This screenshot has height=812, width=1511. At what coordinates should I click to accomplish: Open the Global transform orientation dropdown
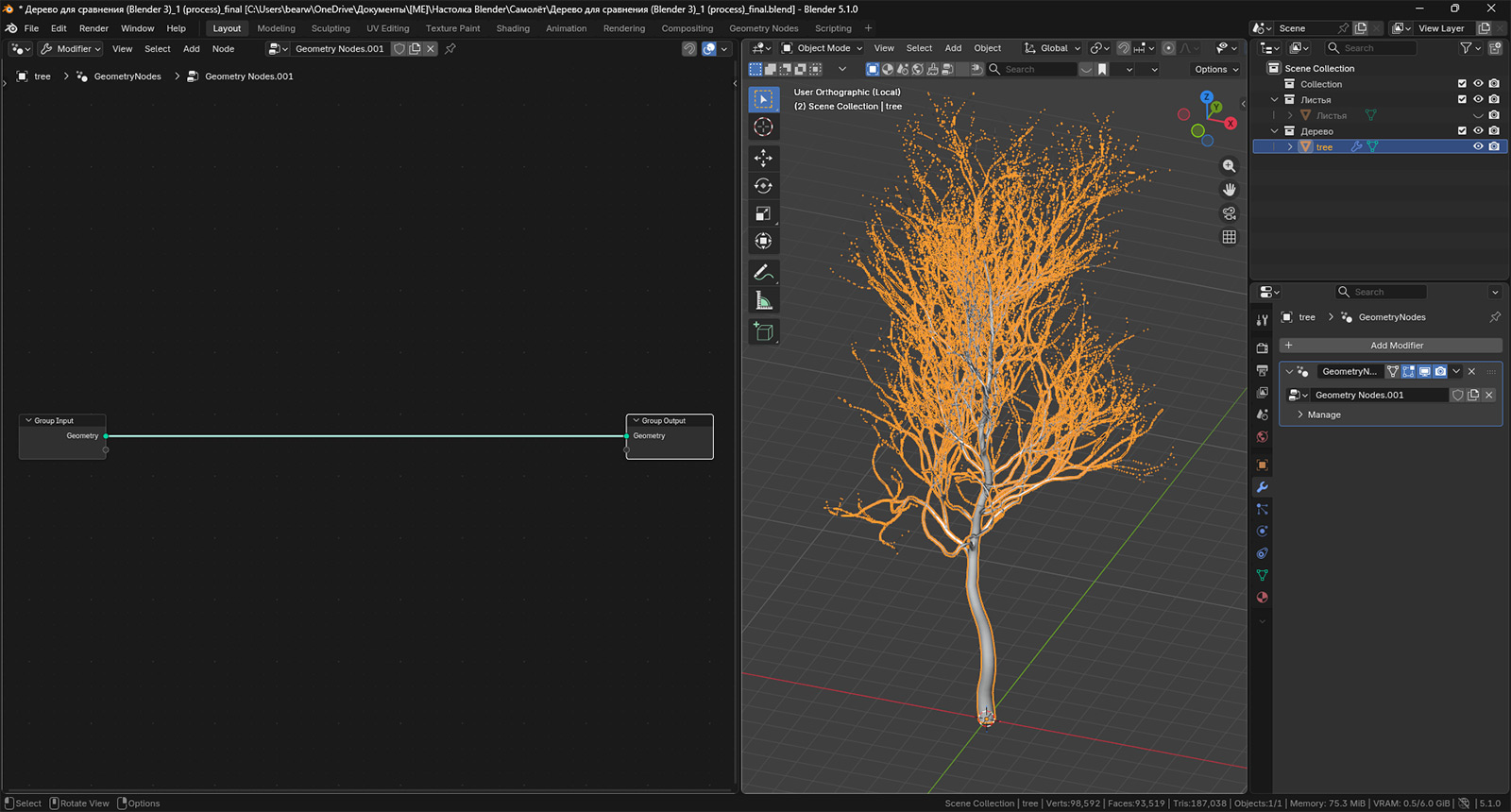1053,48
